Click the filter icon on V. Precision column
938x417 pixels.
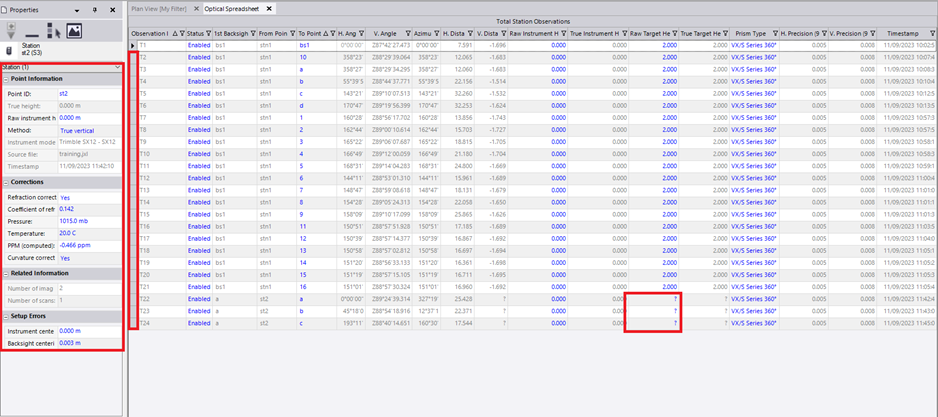pos(872,33)
